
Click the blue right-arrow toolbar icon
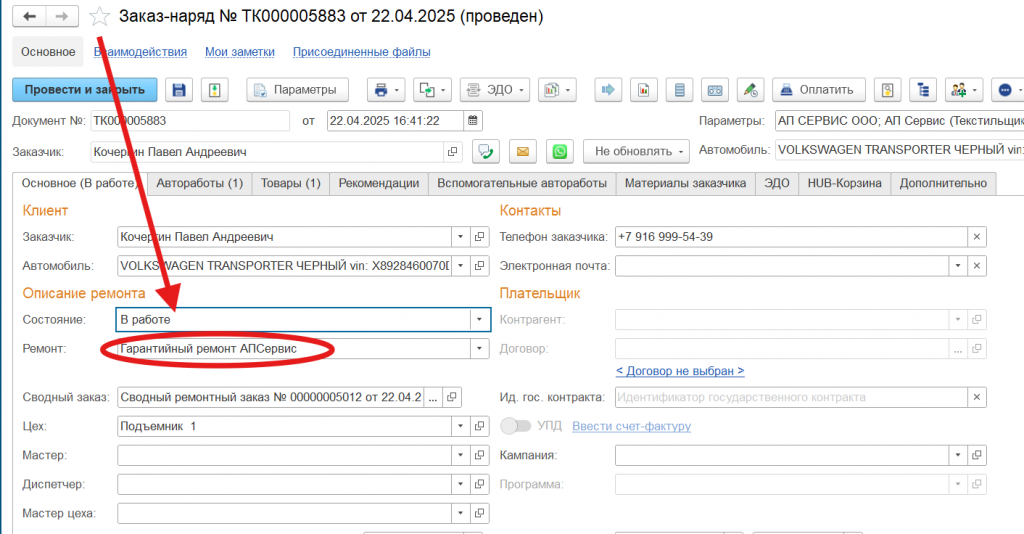click(607, 90)
